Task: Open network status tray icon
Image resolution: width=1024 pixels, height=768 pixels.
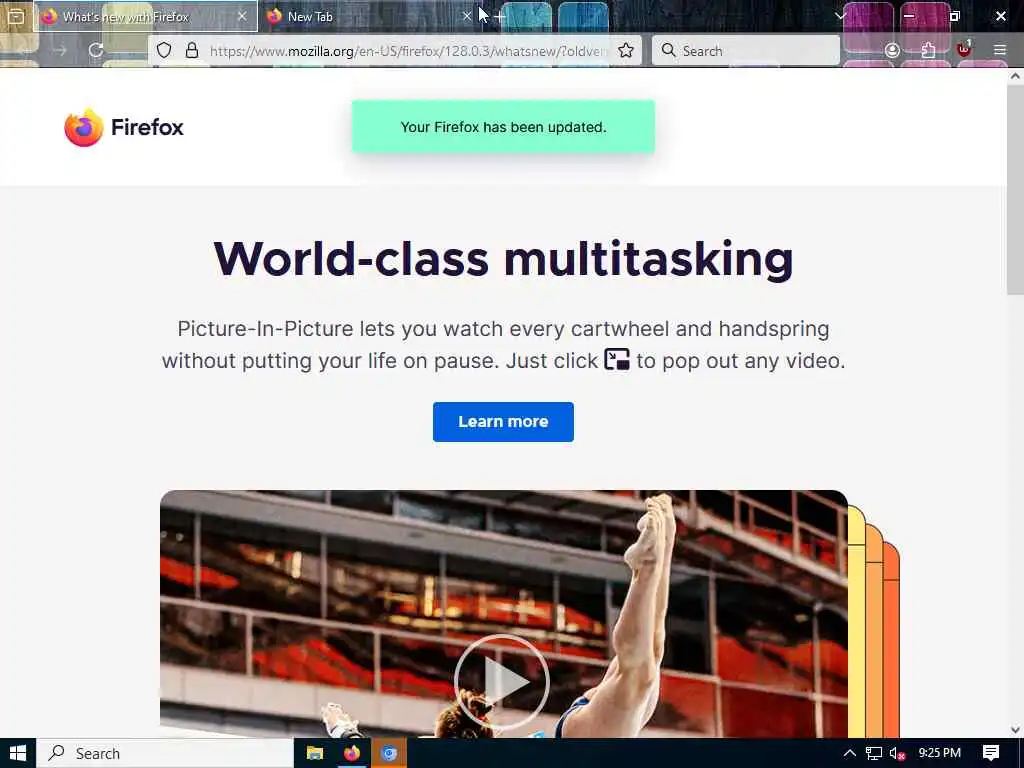Action: click(x=874, y=754)
